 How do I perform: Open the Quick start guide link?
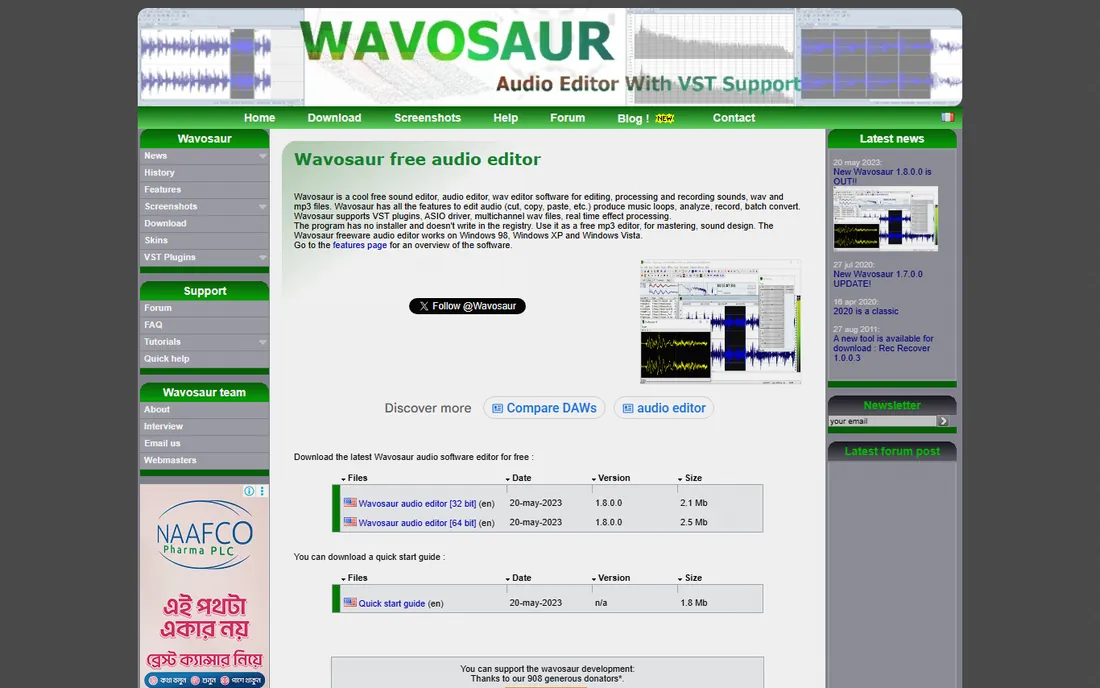(391, 604)
